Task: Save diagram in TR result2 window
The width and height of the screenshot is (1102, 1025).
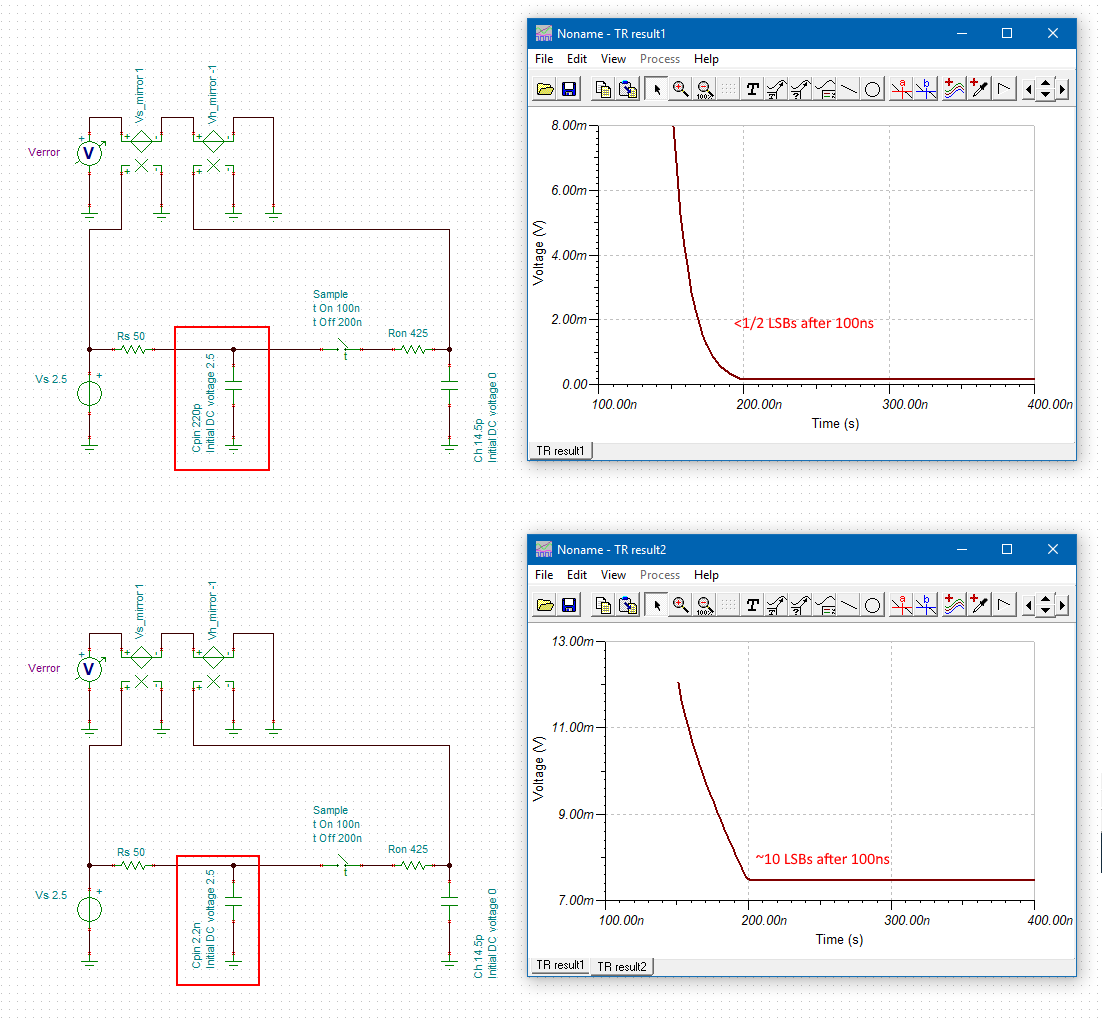Action: pos(569,605)
